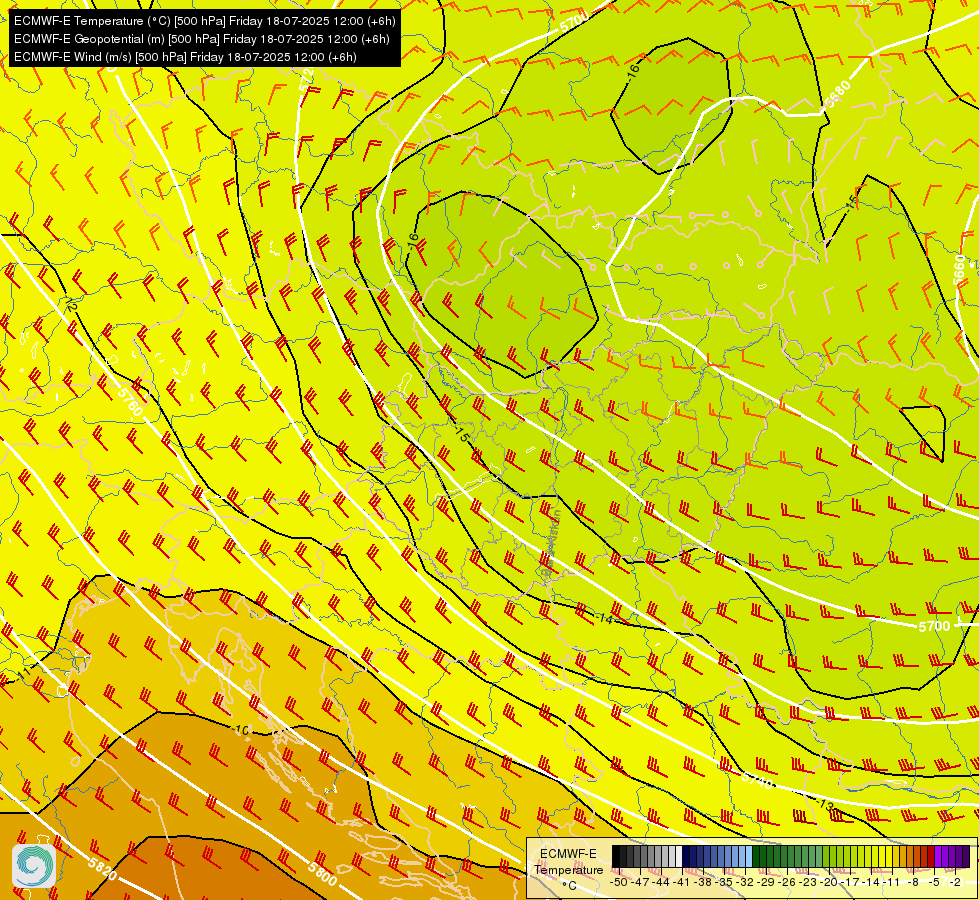The height and width of the screenshot is (900, 979).
Task: Select the 'ECMWF-E Wind (m/s) [500 hPa]' title line
Action: point(185,57)
